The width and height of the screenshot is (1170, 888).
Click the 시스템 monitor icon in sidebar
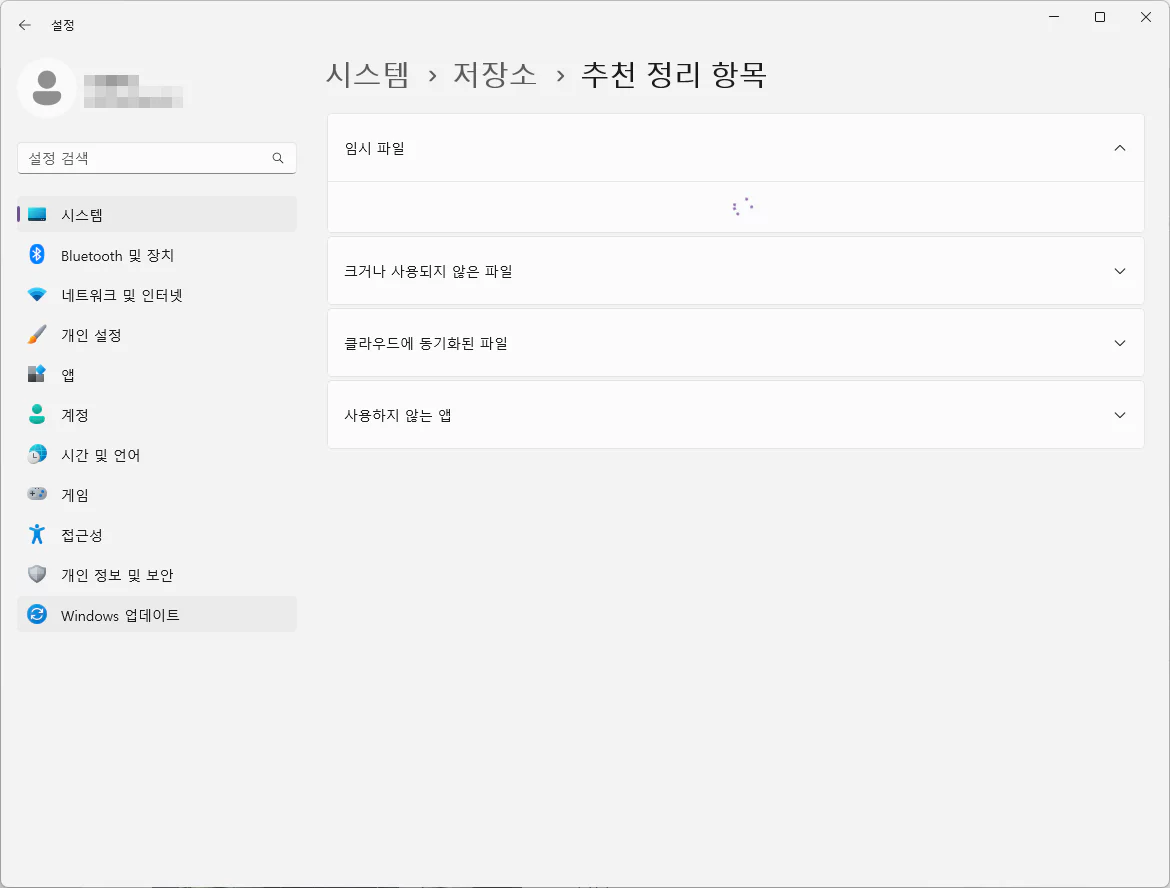[37, 215]
